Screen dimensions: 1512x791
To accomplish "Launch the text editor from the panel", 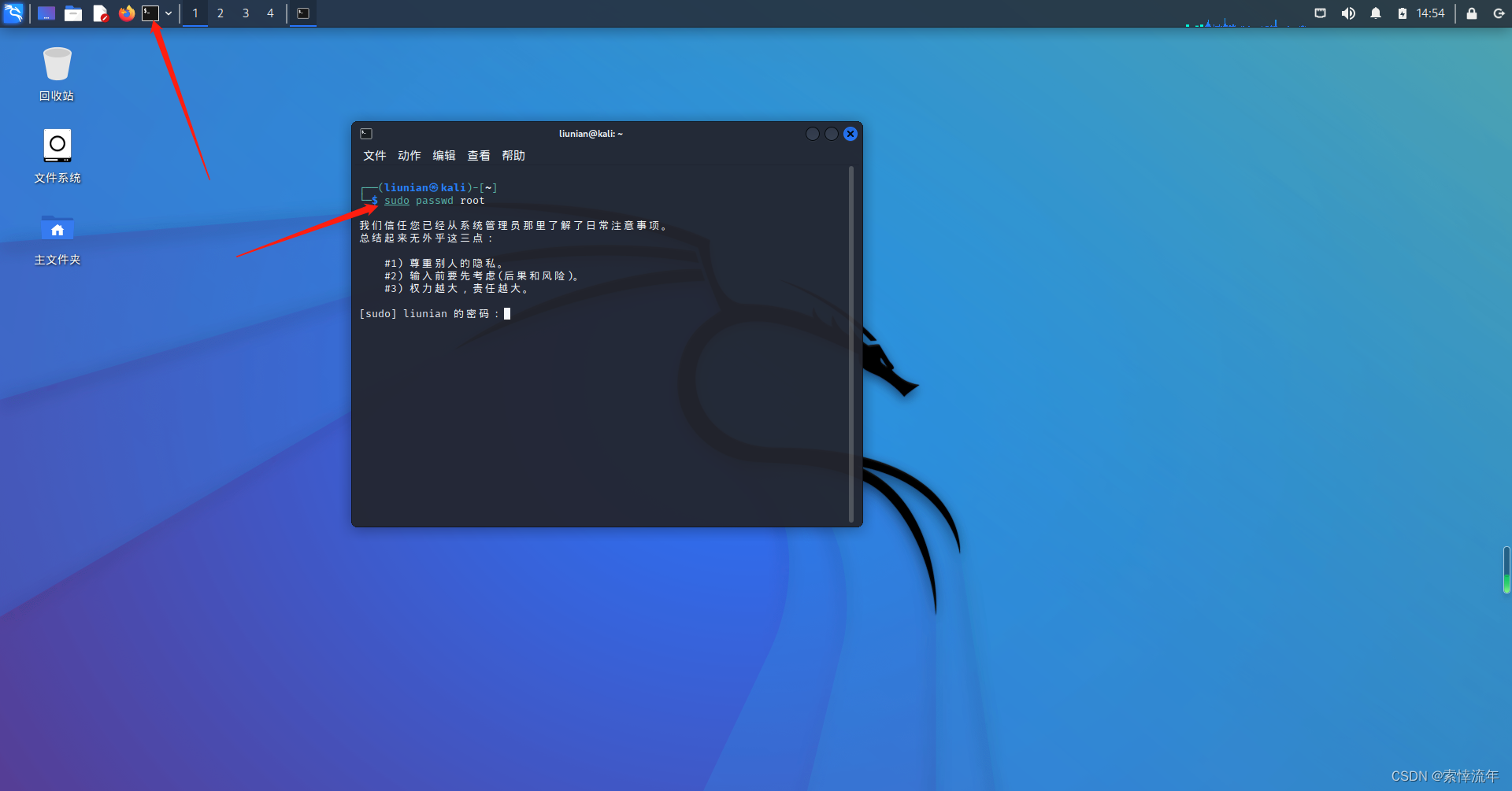I will (x=100, y=13).
